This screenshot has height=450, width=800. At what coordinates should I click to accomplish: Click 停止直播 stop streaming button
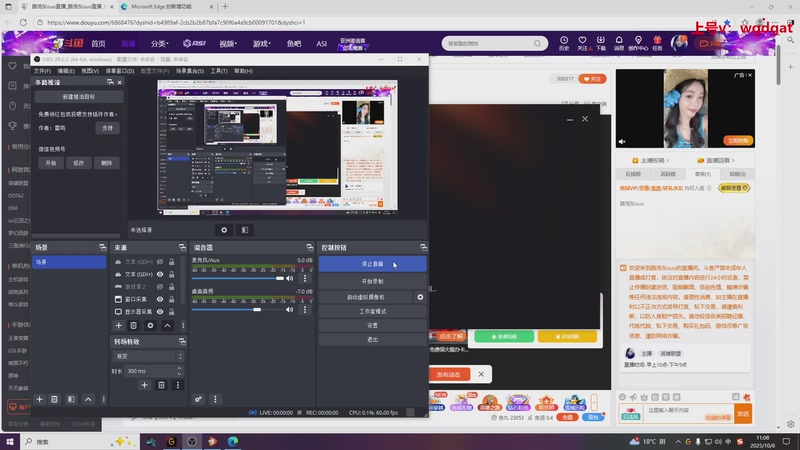point(372,264)
